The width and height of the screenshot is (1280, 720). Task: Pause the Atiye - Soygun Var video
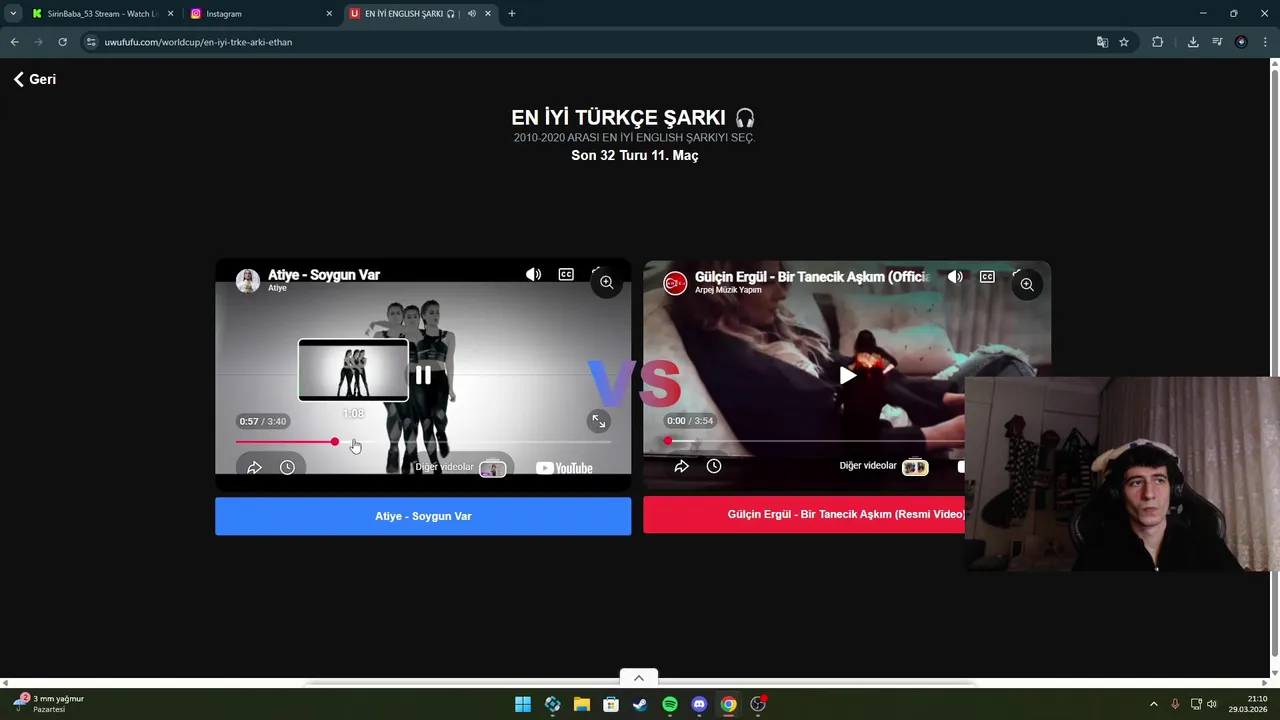pos(423,375)
